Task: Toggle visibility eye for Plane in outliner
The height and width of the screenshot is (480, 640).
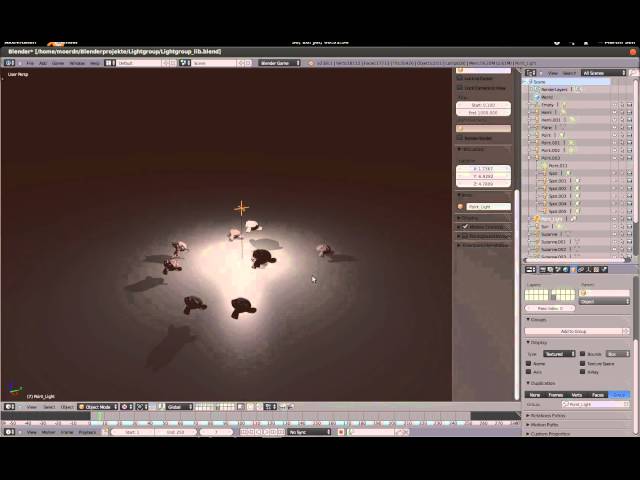Action: (x=614, y=128)
